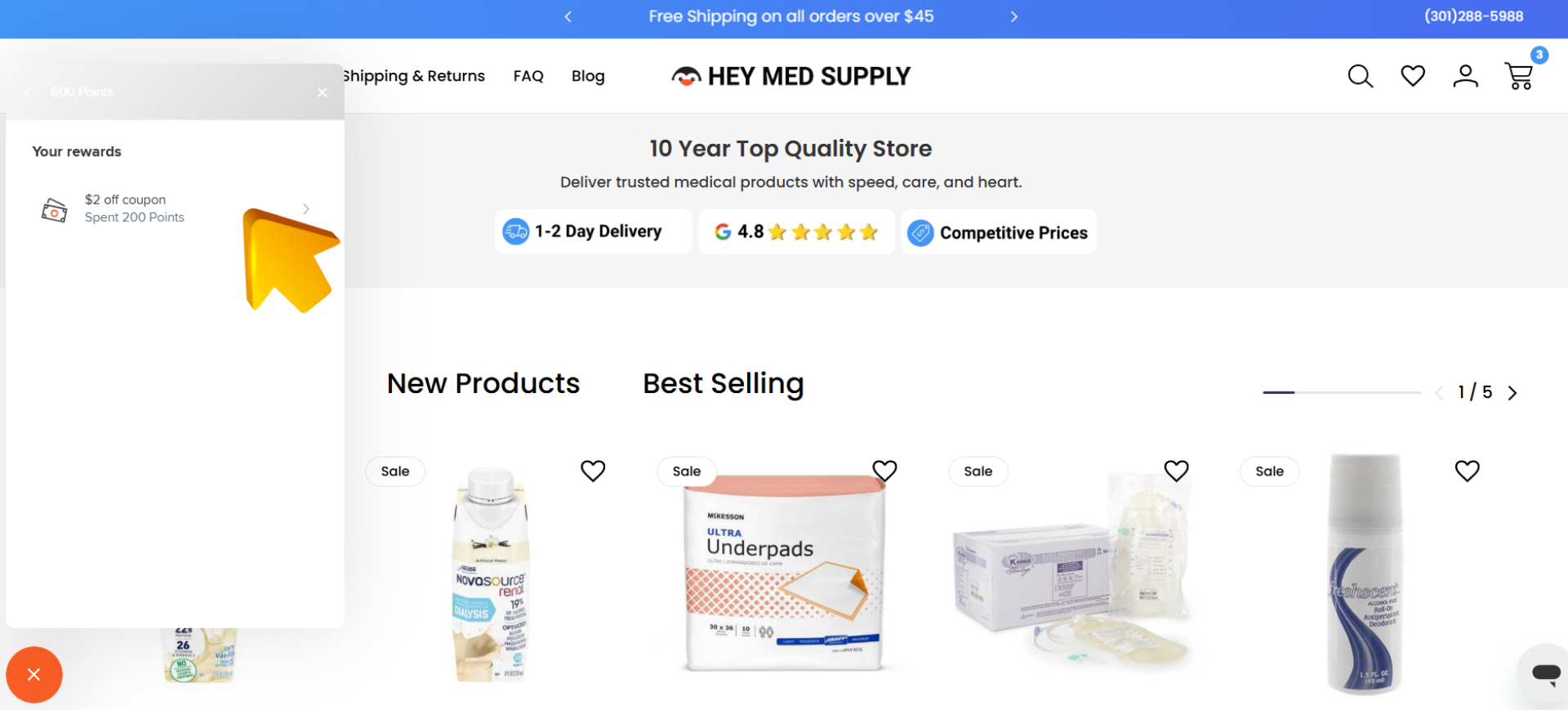This screenshot has width=1568, height=710.
Task: Open the account profile icon
Action: tap(1466, 76)
